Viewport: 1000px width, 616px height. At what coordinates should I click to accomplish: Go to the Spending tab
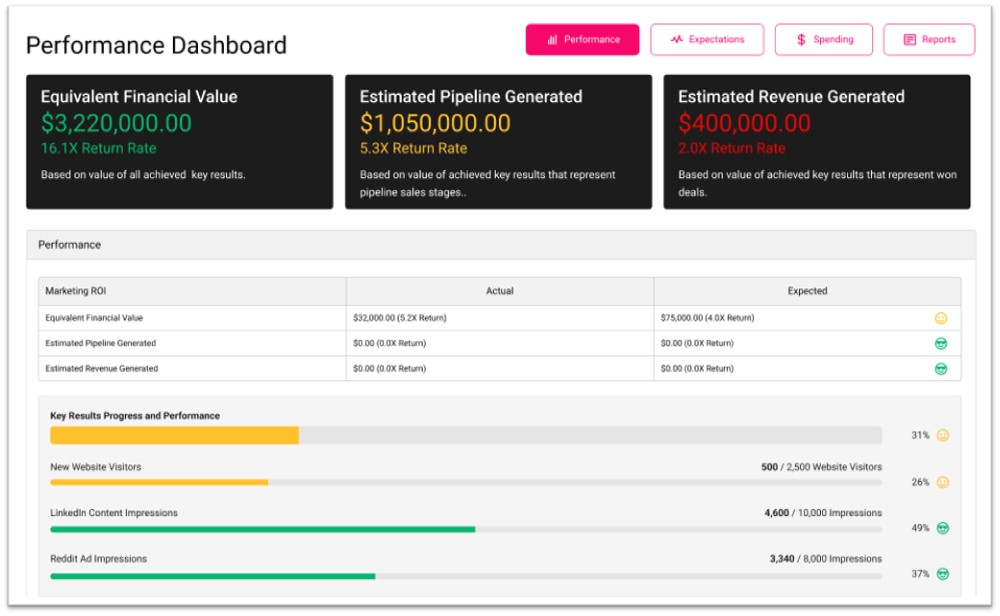coord(823,40)
